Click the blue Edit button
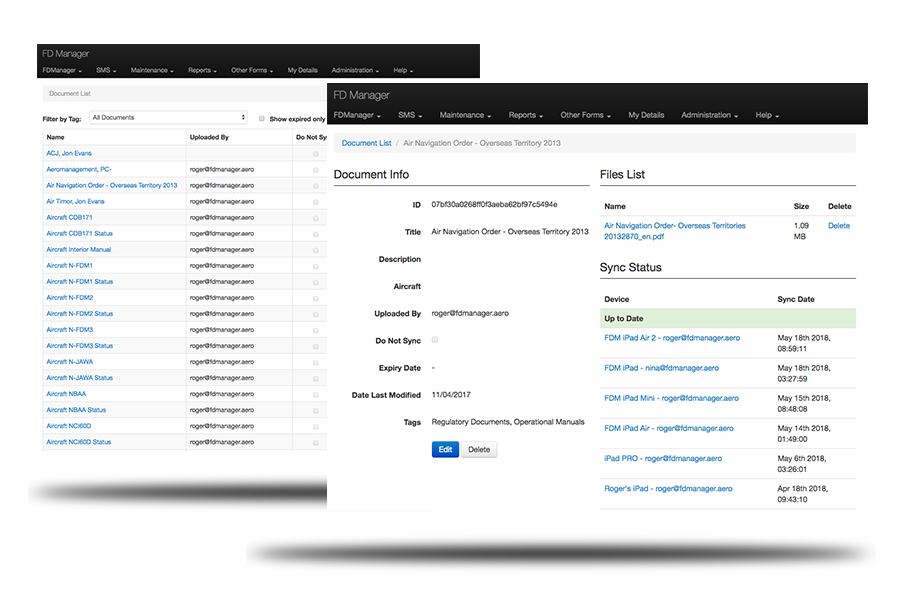 (445, 449)
